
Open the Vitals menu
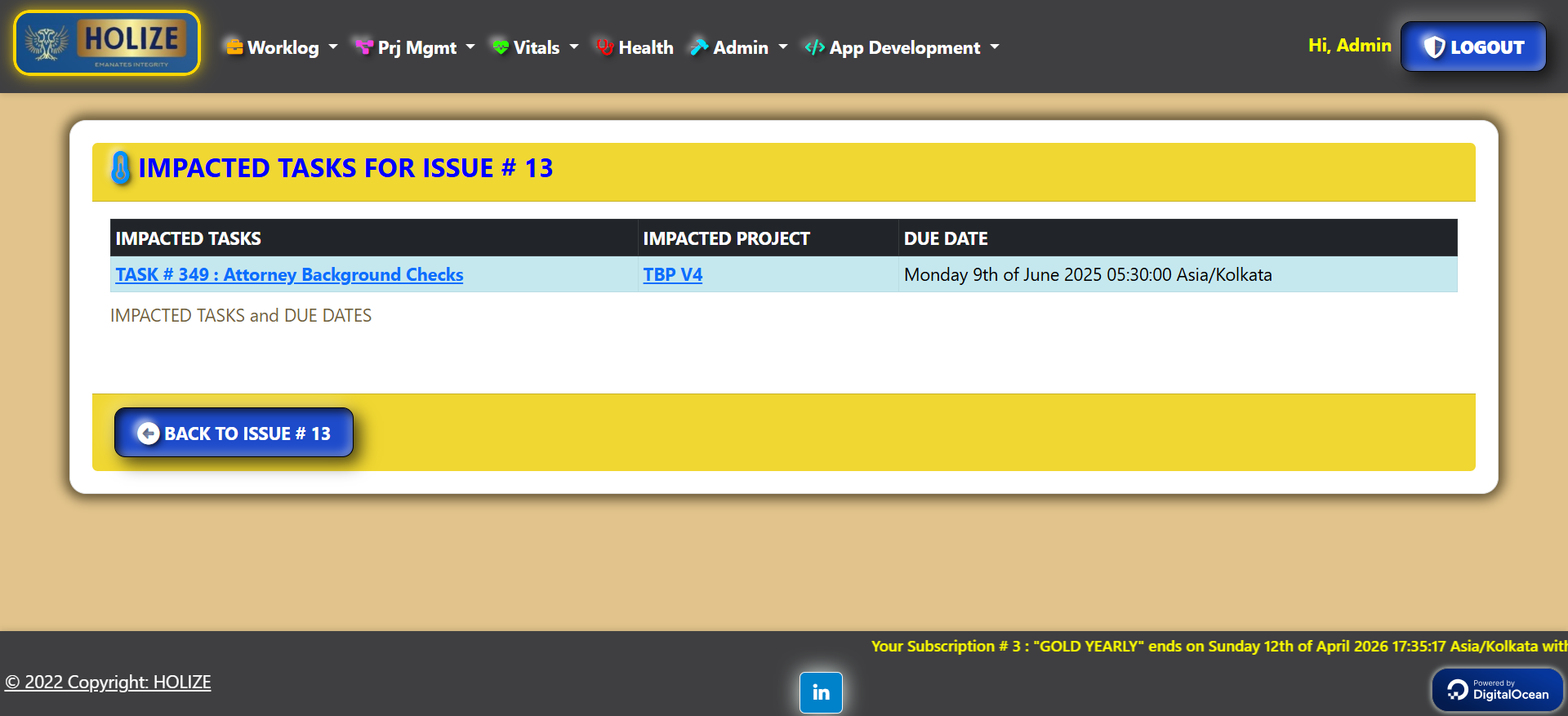coord(537,47)
